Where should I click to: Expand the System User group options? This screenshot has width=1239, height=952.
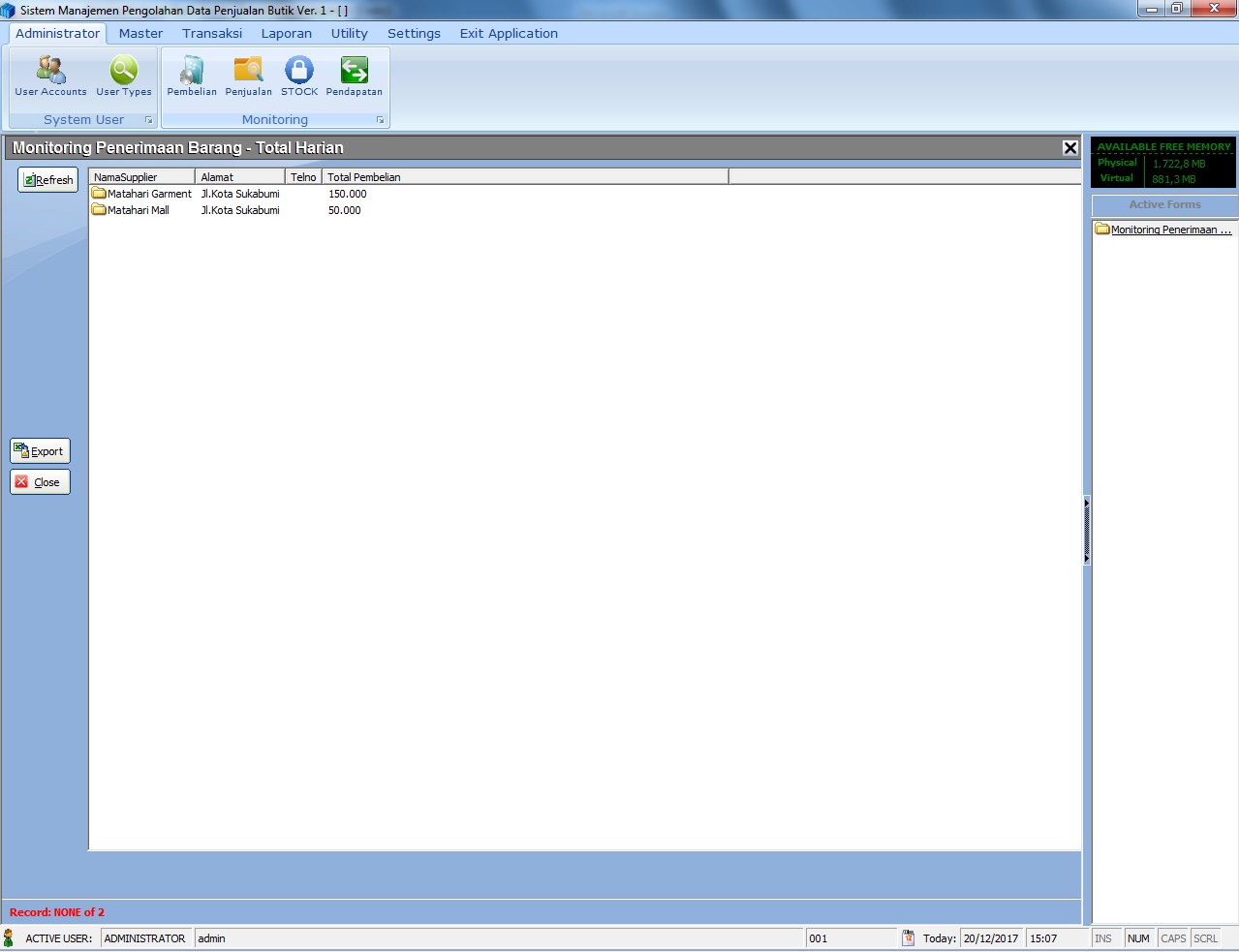pos(148,119)
